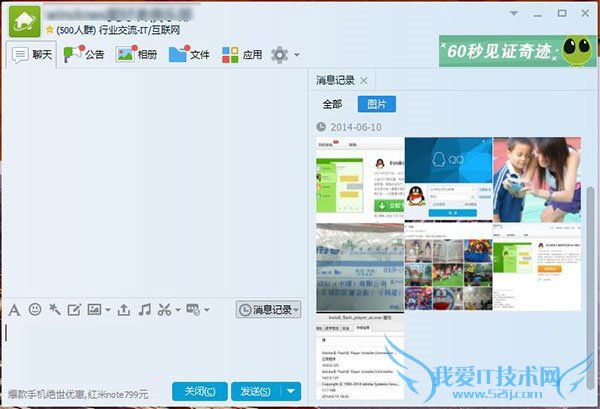
Task: Expand the 消息记录 button dropdown arrow
Action: tap(297, 310)
